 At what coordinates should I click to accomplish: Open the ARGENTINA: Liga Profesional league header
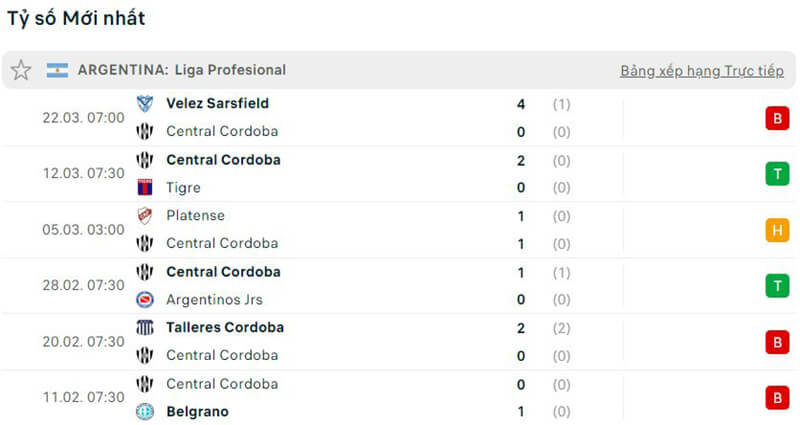(x=181, y=70)
